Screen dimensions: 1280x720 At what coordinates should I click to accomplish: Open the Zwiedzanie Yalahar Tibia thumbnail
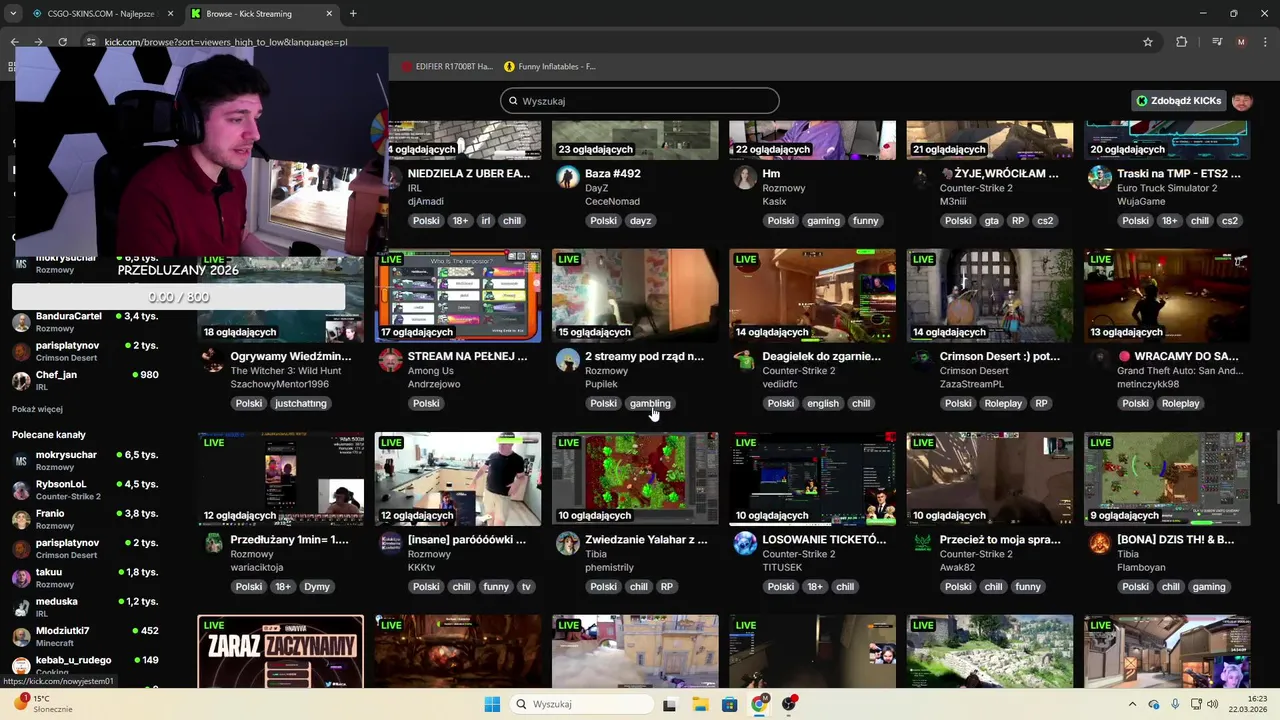635,479
